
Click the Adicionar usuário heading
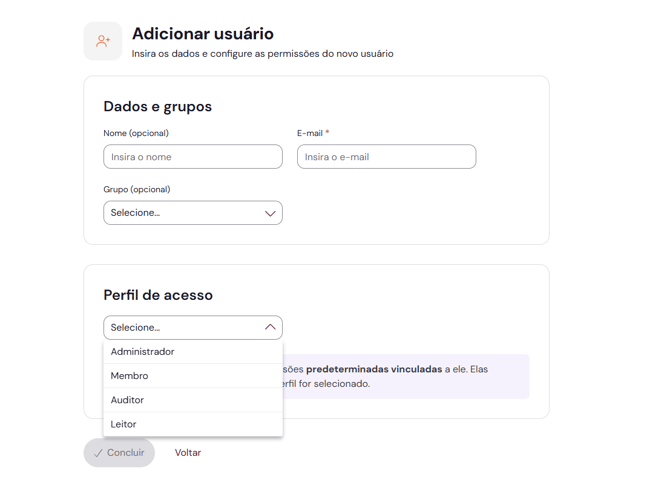coord(203,34)
